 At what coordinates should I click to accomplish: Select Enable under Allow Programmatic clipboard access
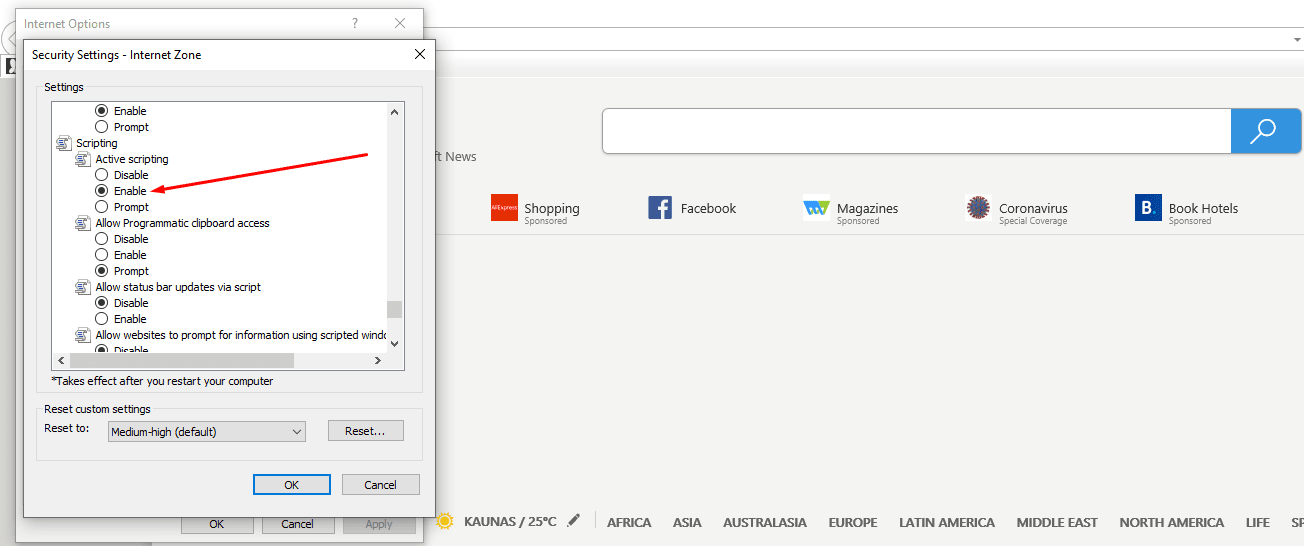pyautogui.click(x=102, y=255)
